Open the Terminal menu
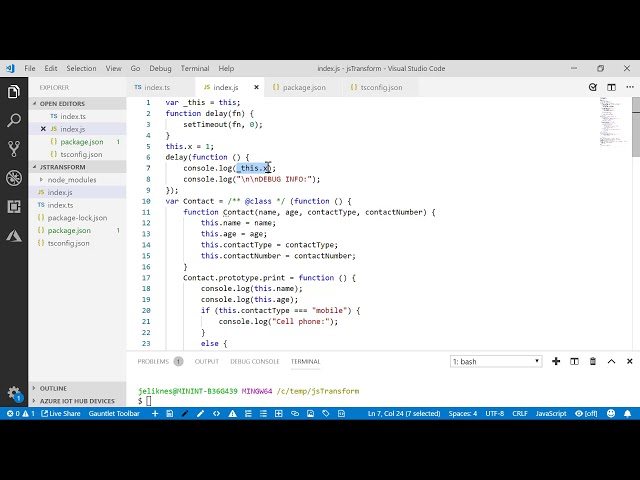Image resolution: width=640 pixels, height=480 pixels. 195,68
